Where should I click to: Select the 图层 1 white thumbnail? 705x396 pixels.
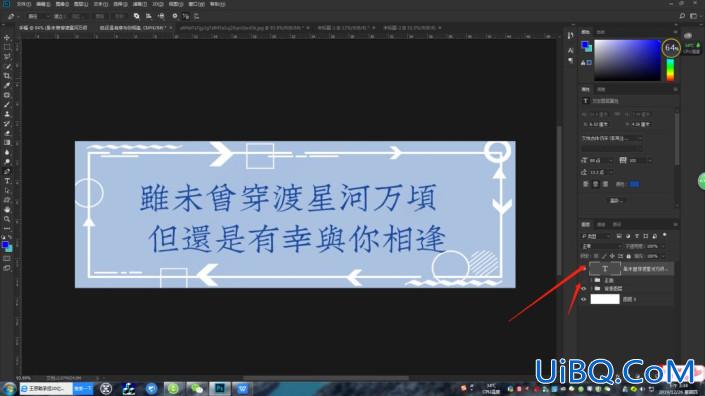605,299
